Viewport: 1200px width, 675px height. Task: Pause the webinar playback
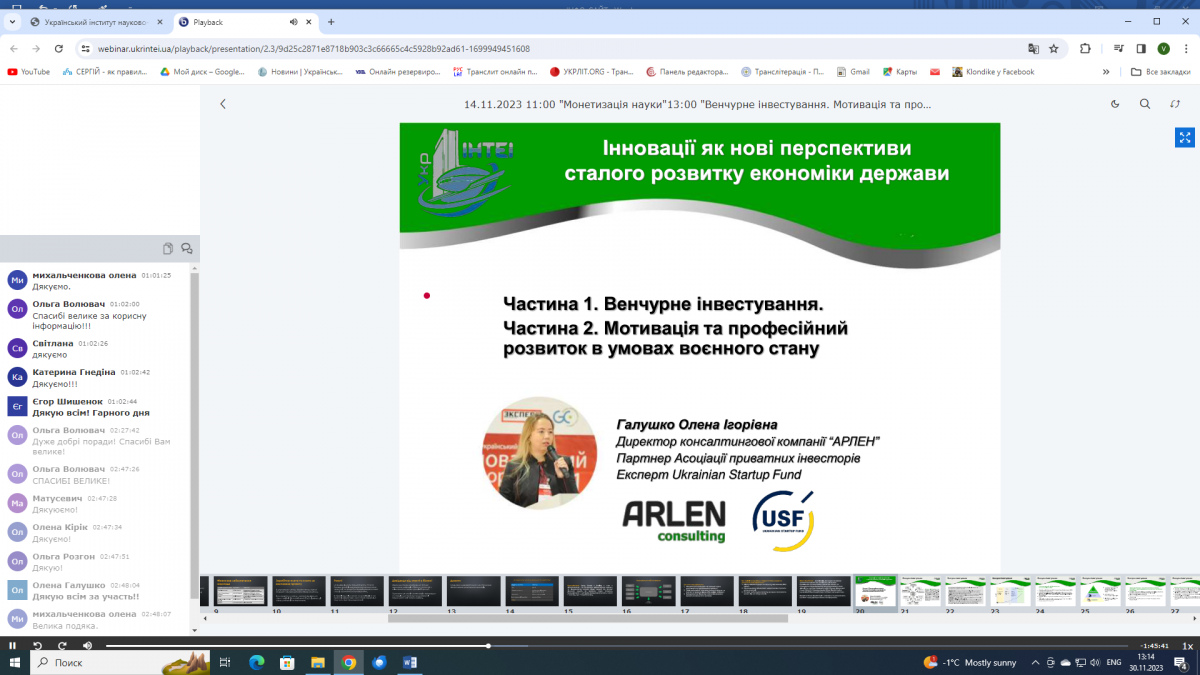pyautogui.click(x=12, y=646)
